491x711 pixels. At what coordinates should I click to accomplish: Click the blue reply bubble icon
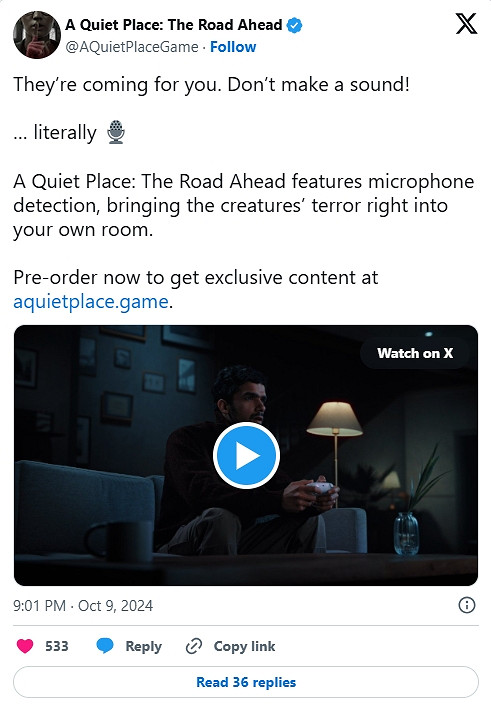coord(105,646)
